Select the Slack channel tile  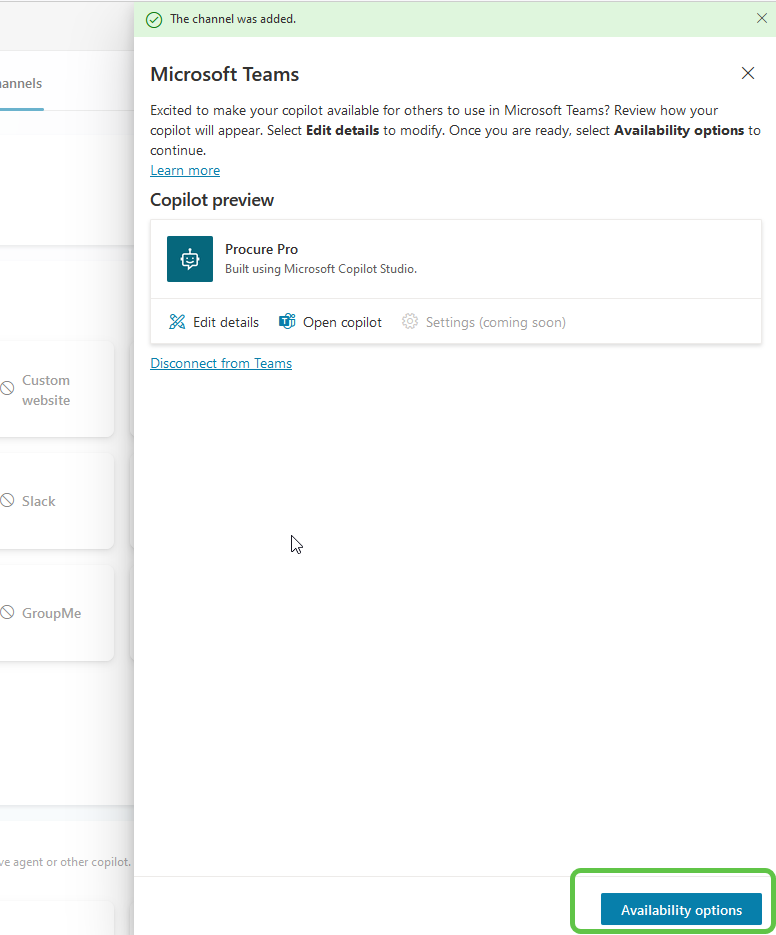click(x=55, y=501)
